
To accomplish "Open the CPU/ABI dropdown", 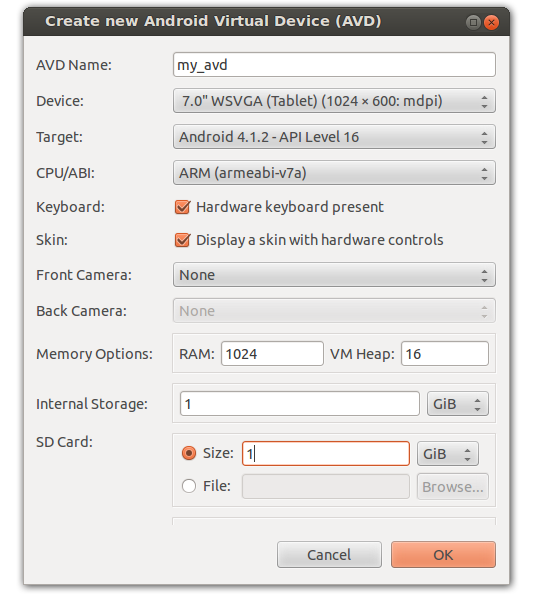I will 334,173.
